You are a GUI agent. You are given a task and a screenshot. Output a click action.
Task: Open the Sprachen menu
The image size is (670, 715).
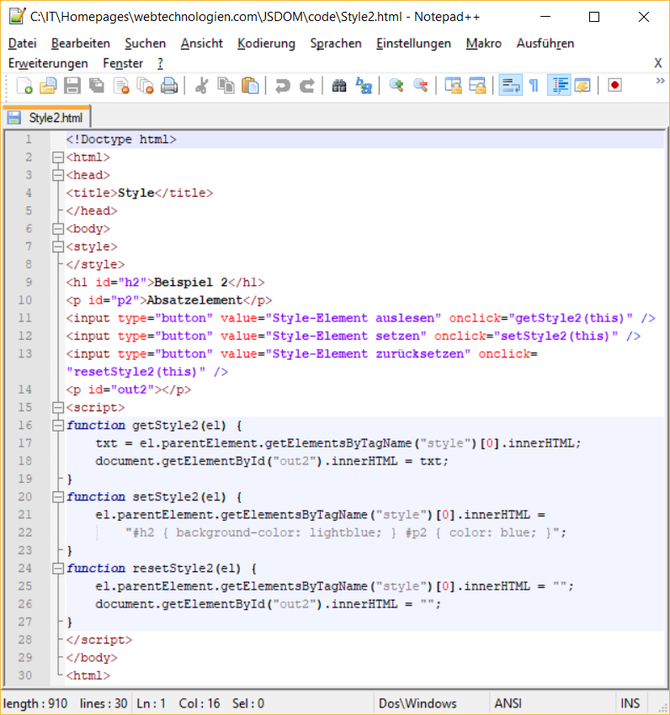(336, 43)
